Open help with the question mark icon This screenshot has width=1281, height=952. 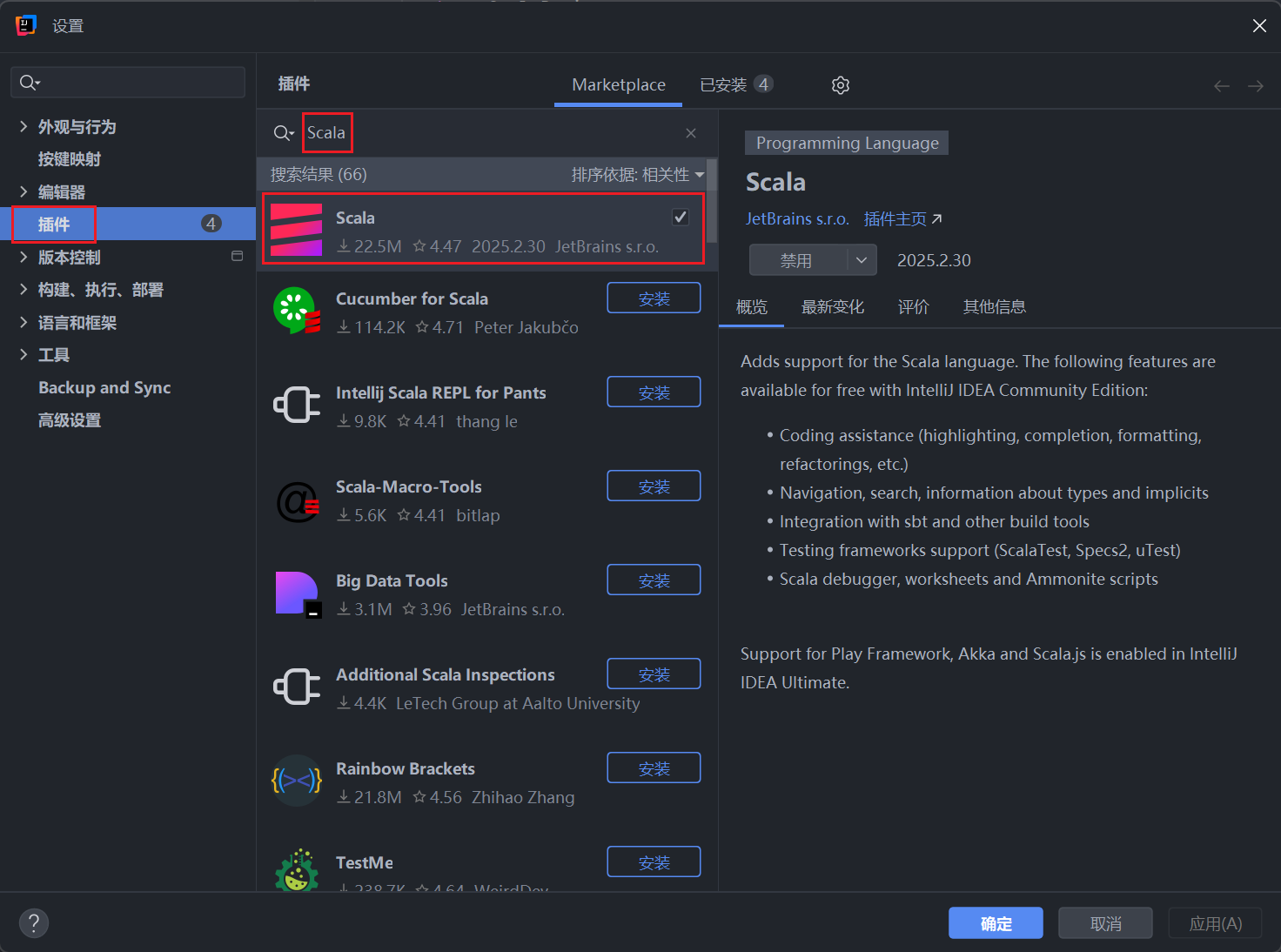[x=34, y=923]
